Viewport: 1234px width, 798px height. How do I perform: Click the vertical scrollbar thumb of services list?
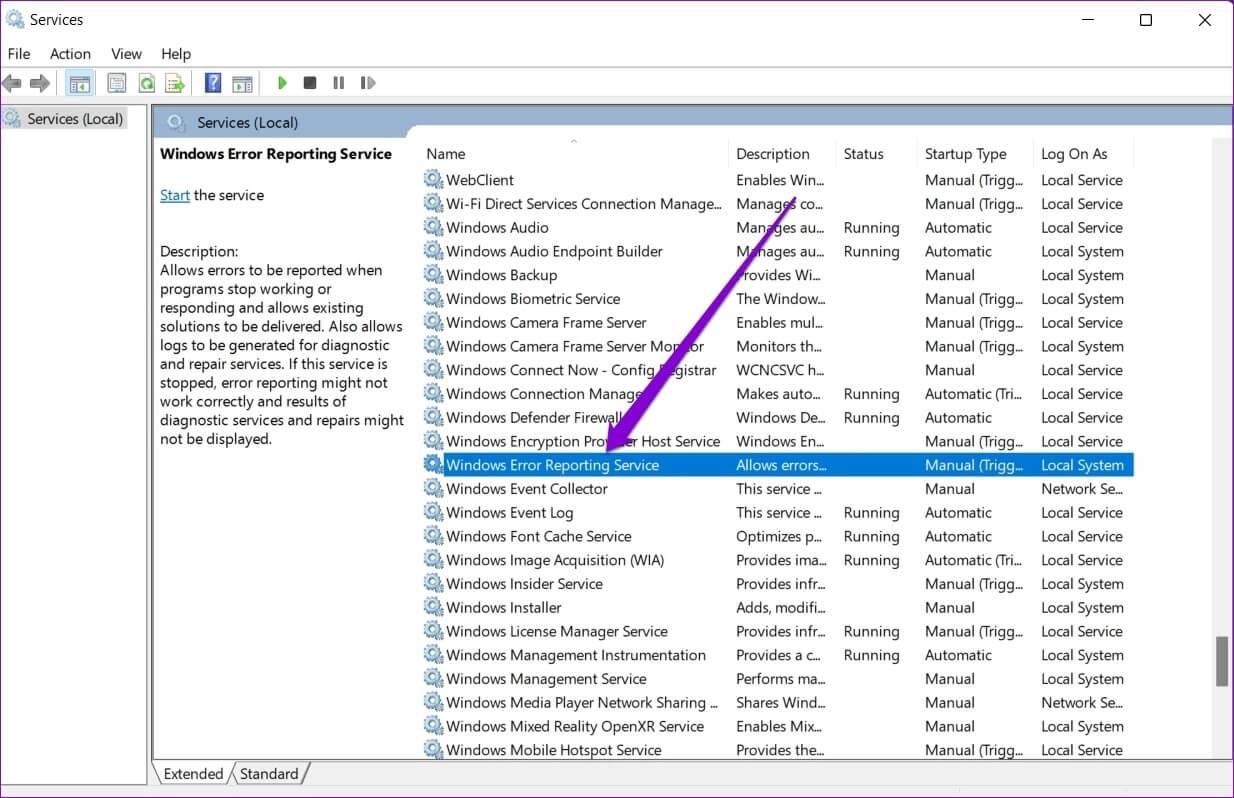click(x=1221, y=662)
